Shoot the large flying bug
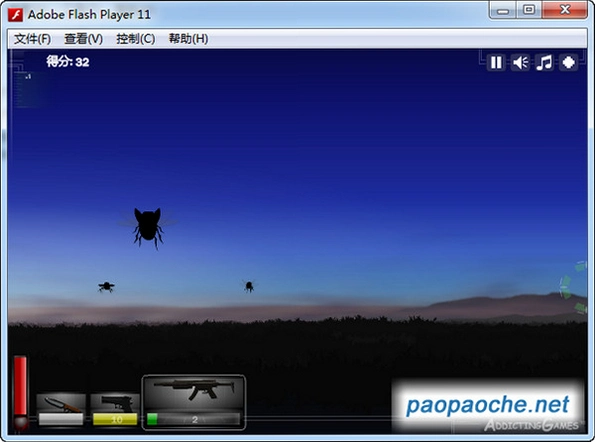Viewport: 595px width, 442px height. (x=148, y=228)
